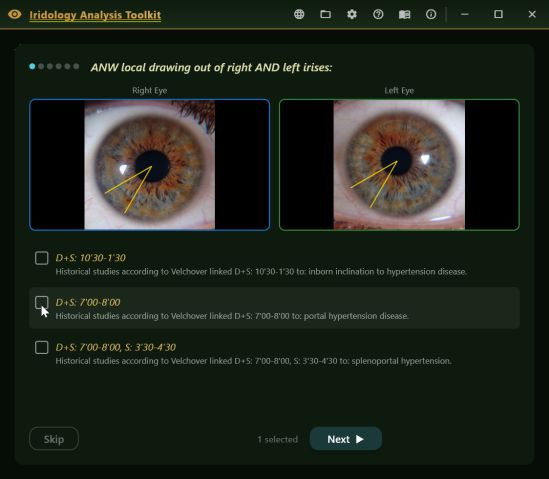Click the portal hypertension disease description
Image resolution: width=549 pixels, height=479 pixels.
click(232, 316)
